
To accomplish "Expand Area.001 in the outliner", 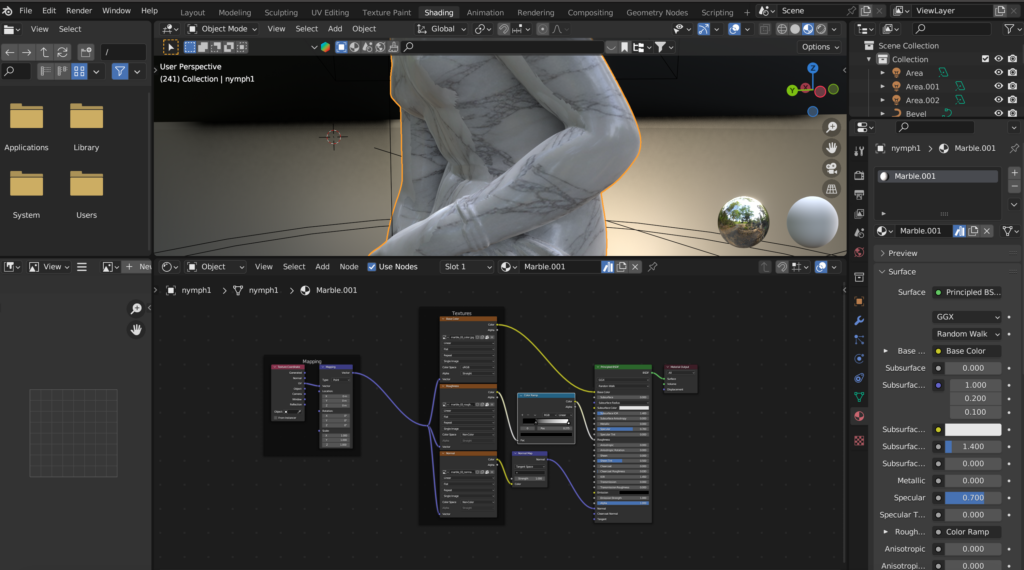I will coord(883,86).
